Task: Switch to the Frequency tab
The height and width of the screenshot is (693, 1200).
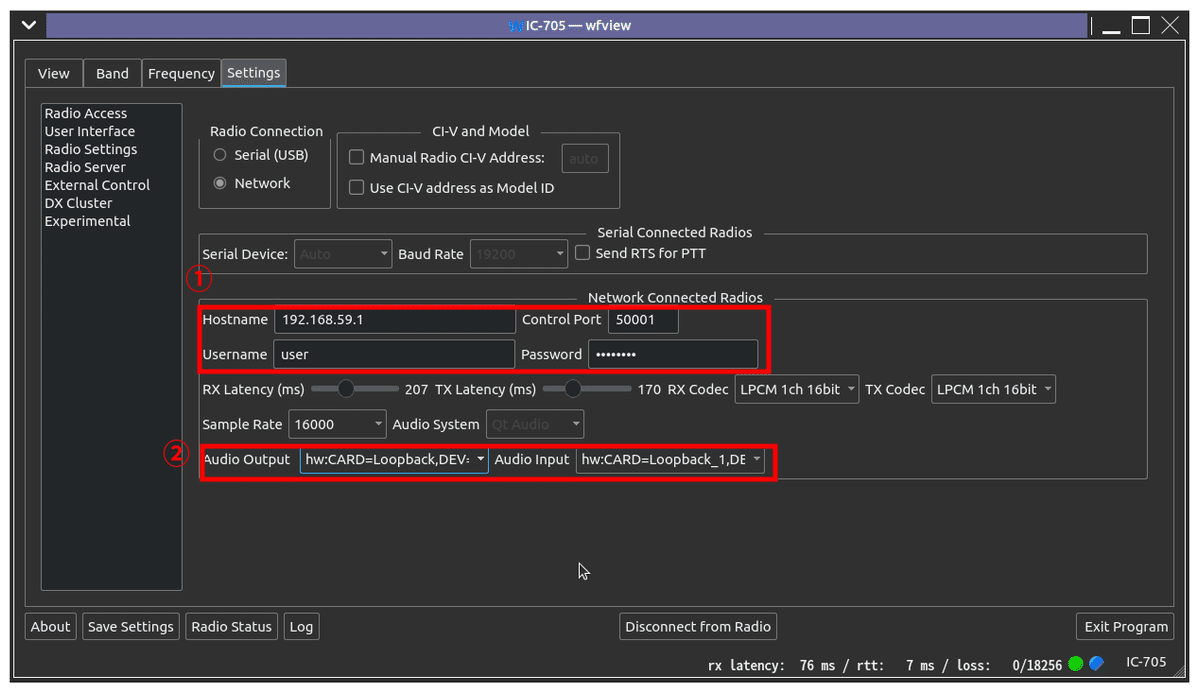Action: click(181, 72)
